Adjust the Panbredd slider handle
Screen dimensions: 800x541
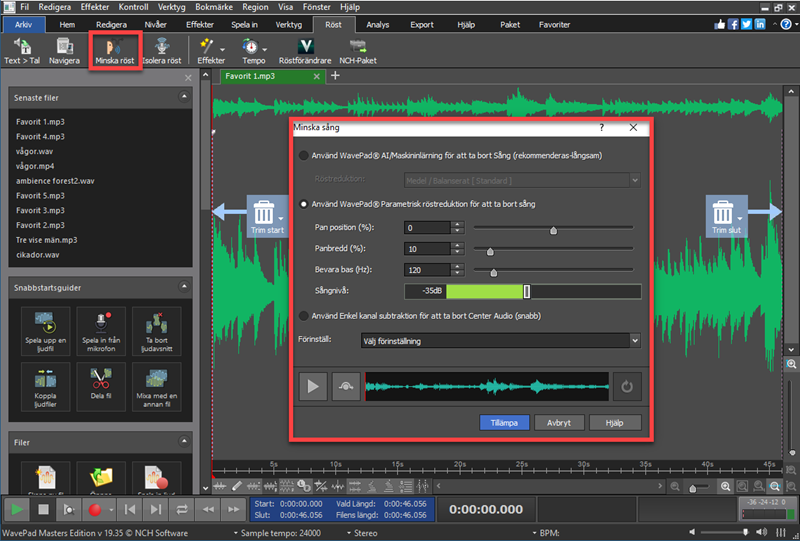pyautogui.click(x=490, y=251)
